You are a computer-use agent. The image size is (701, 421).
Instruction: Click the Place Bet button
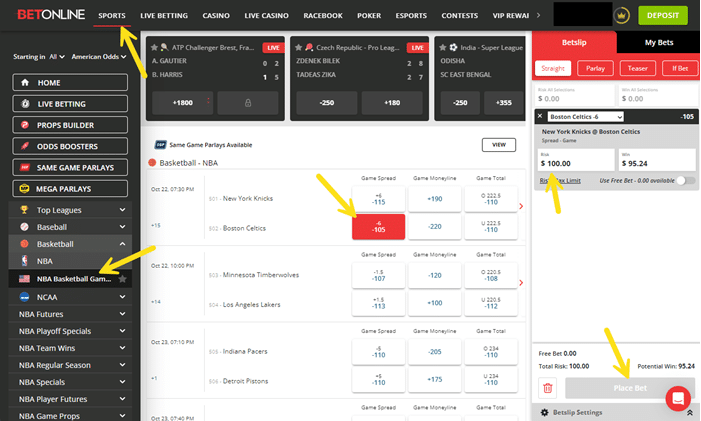pos(630,388)
